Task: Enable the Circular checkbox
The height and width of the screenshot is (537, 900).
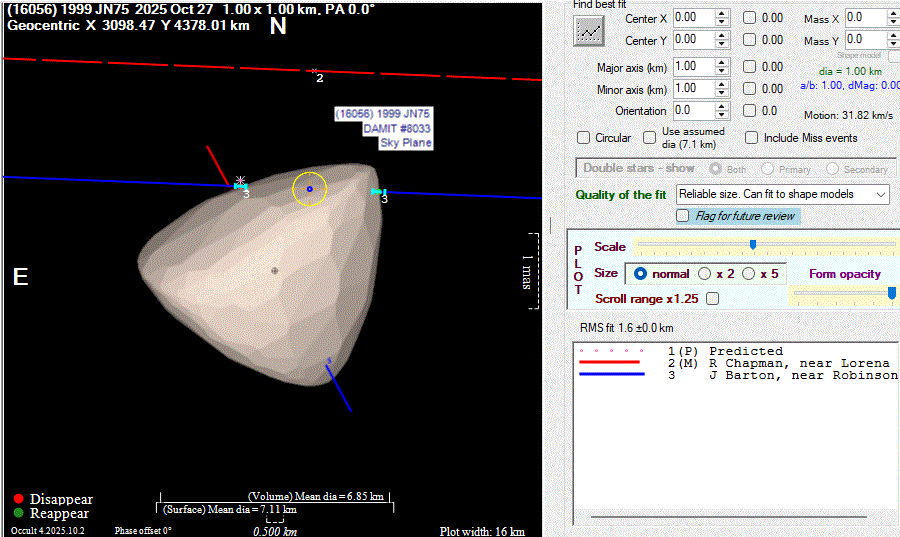Action: pyautogui.click(x=584, y=138)
